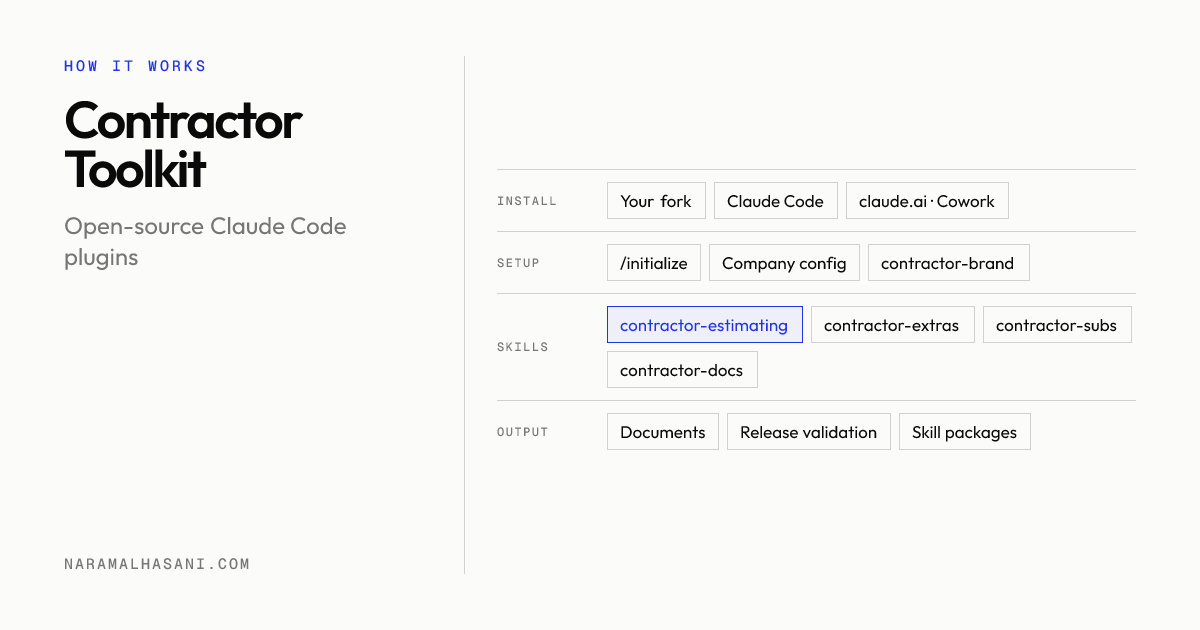Click the 'contractor-extras' skill chip
Image resolution: width=1200 pixels, height=630 pixels.
(892, 325)
